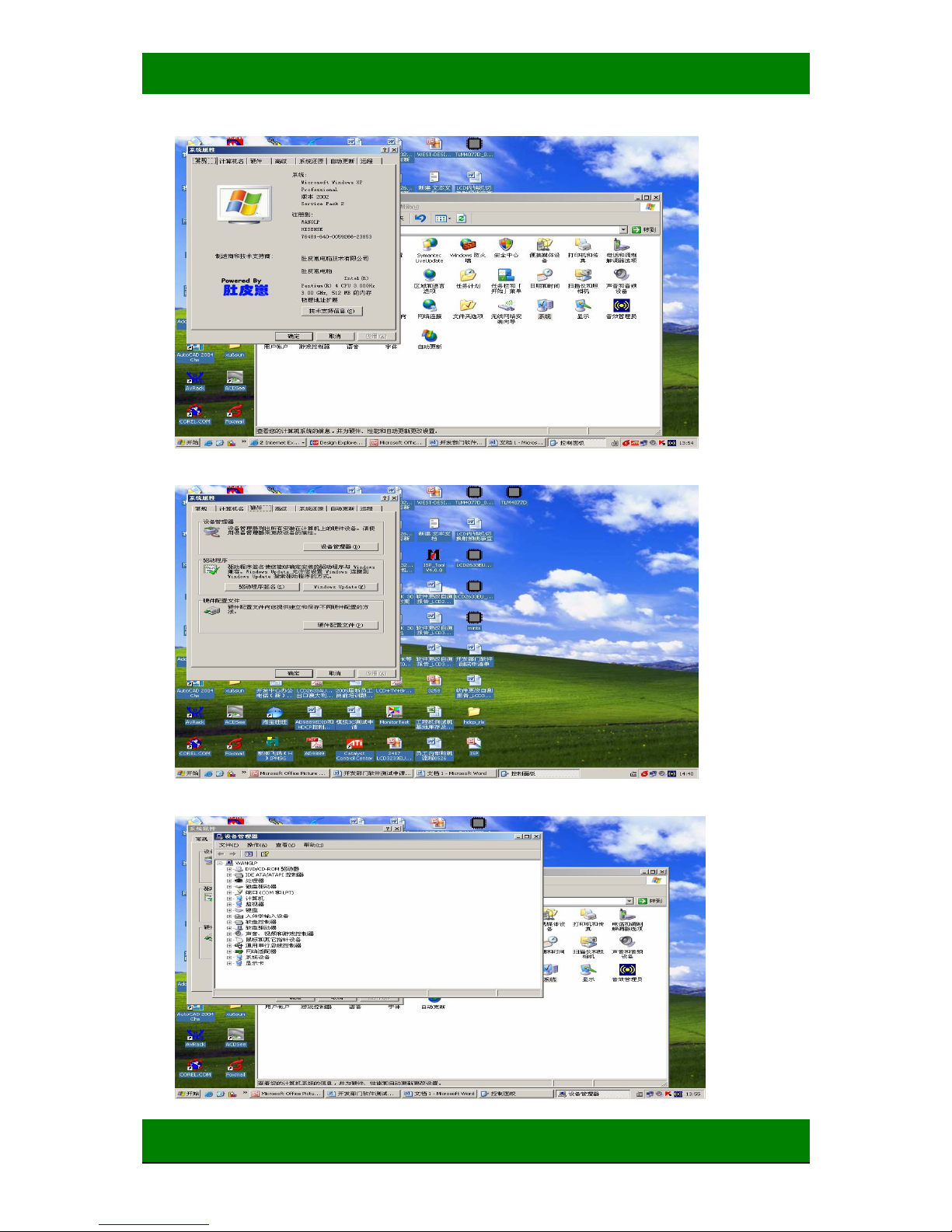This screenshot has height=1232, width=952.
Task: Click 取消 in dialog showing 技术支持信息
Action: point(334,337)
